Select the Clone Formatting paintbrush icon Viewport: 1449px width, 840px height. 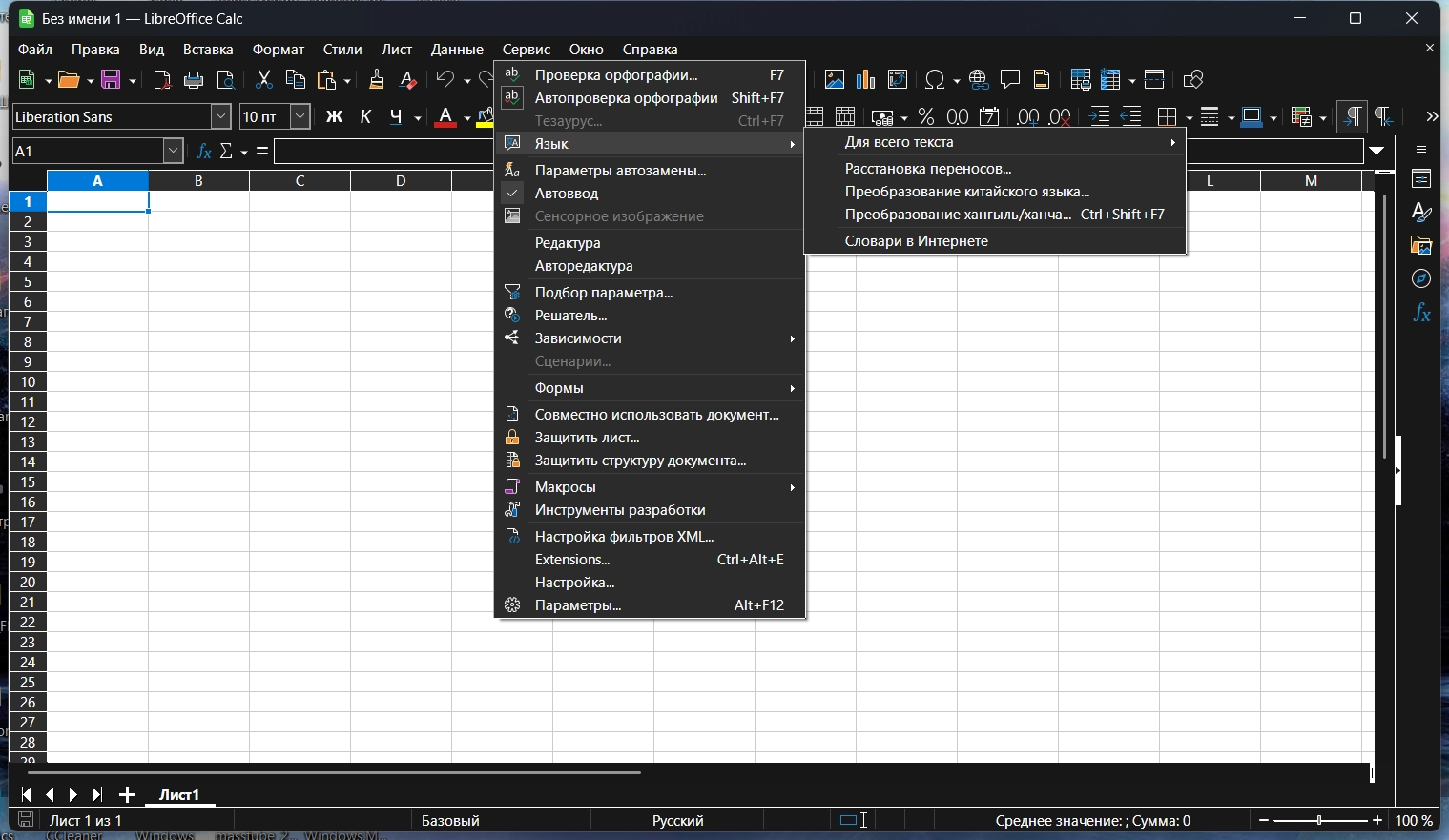tap(376, 80)
